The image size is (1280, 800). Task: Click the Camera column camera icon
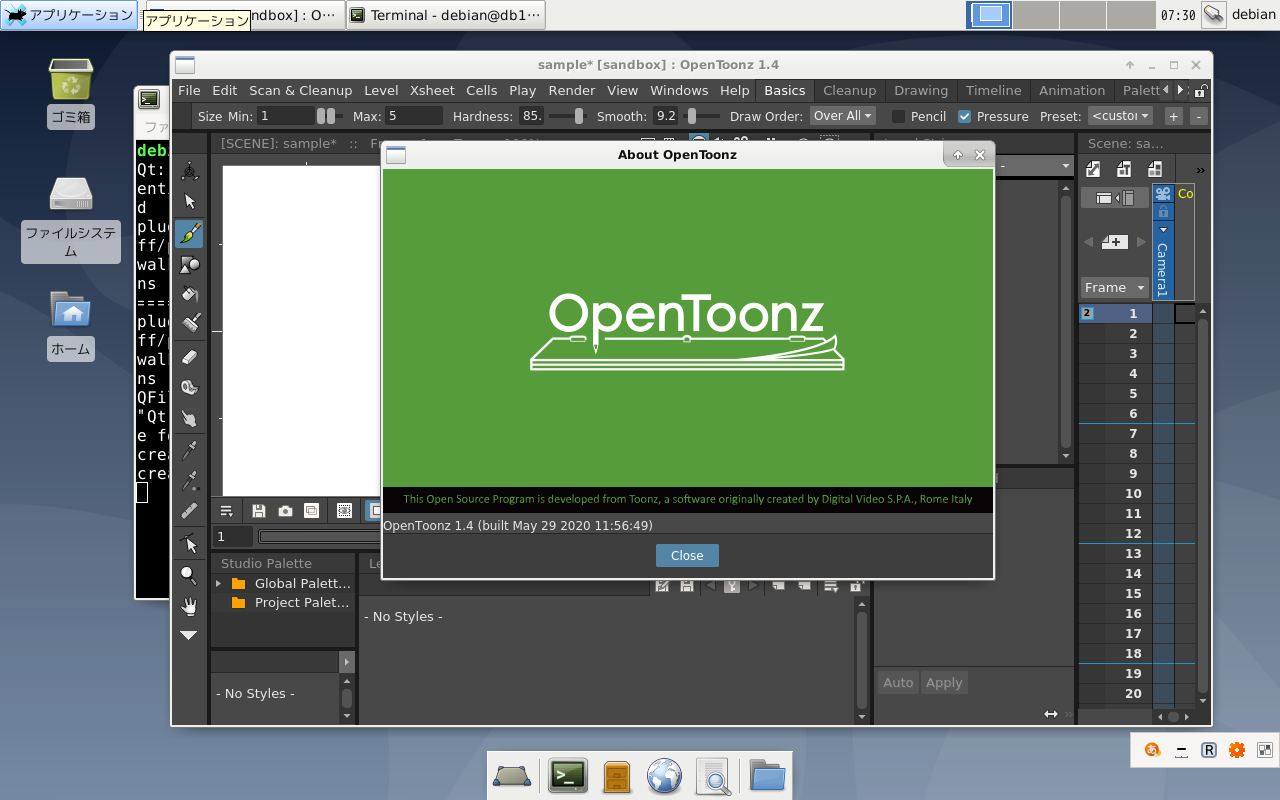tap(1163, 194)
